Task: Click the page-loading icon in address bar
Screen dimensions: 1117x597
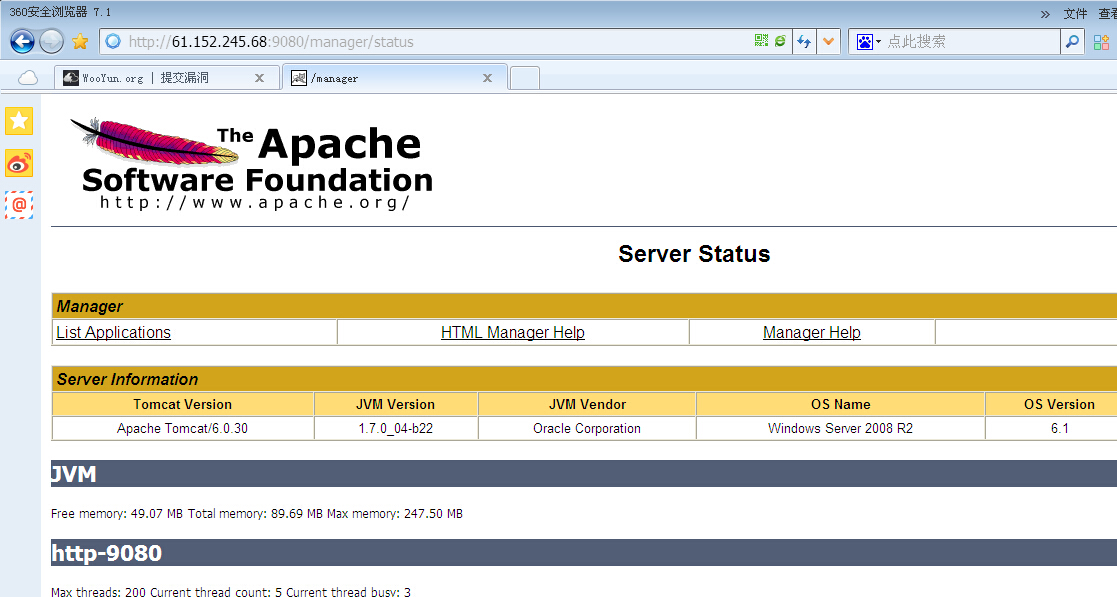Action: pos(113,41)
